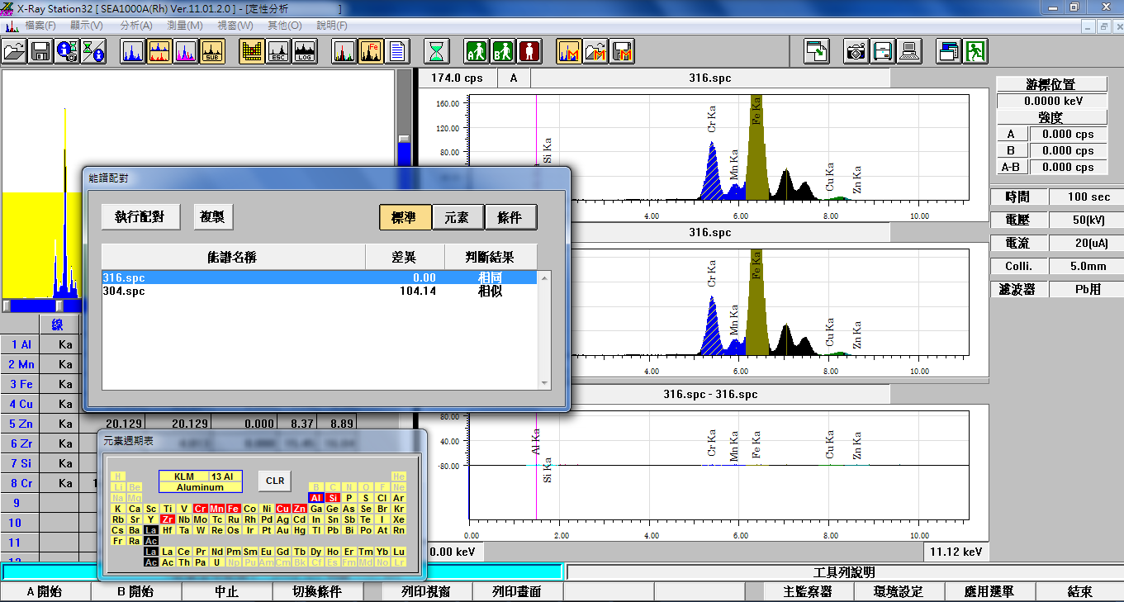Open the 其他(O) menu
Viewport: 1124px width, 602px height.
pos(285,25)
